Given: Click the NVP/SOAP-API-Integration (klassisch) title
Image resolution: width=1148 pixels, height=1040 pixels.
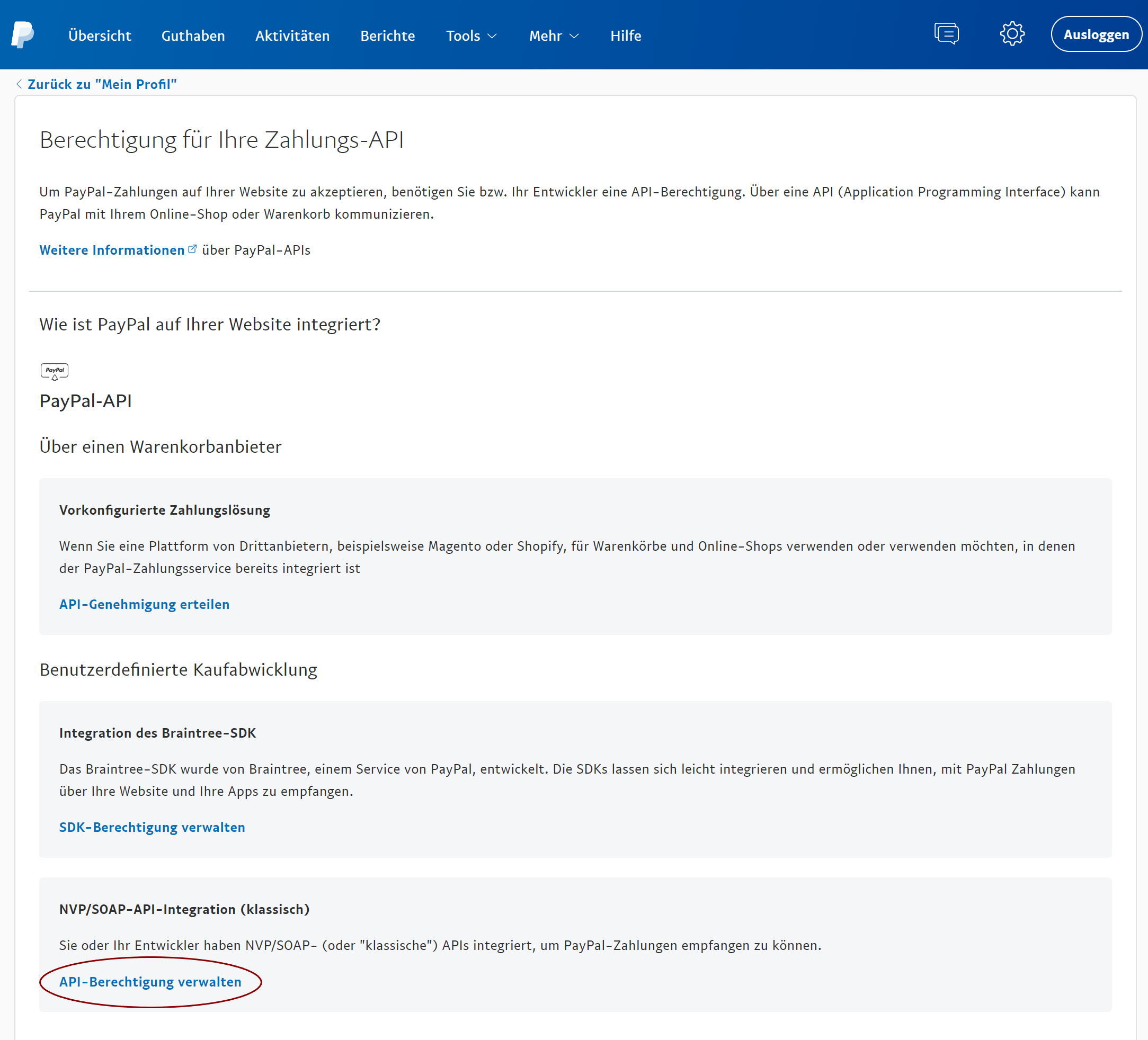Looking at the screenshot, I should [184, 909].
